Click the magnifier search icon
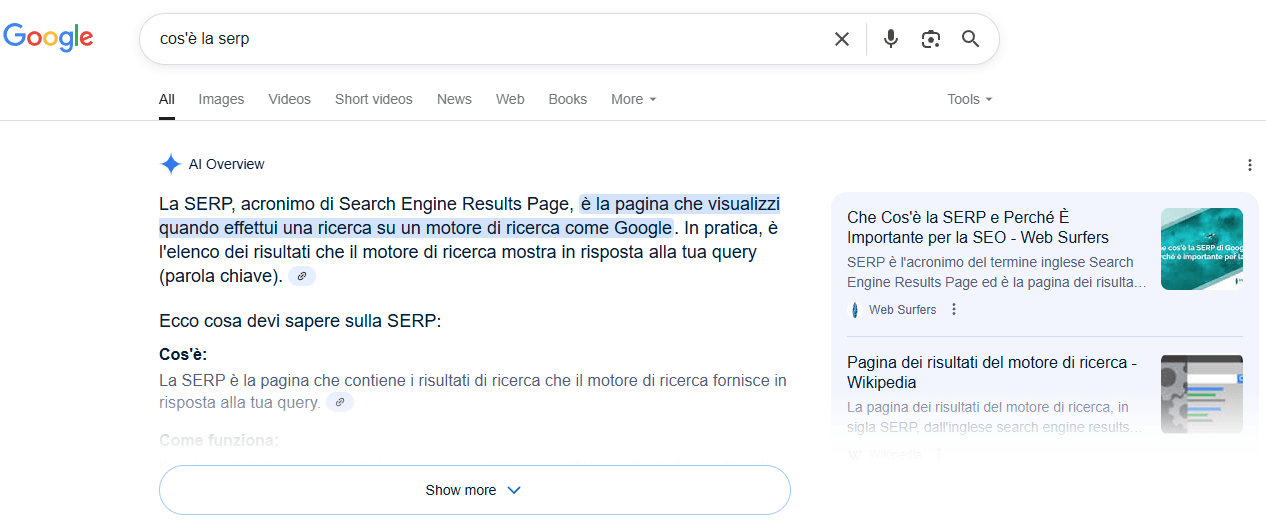 click(970, 39)
